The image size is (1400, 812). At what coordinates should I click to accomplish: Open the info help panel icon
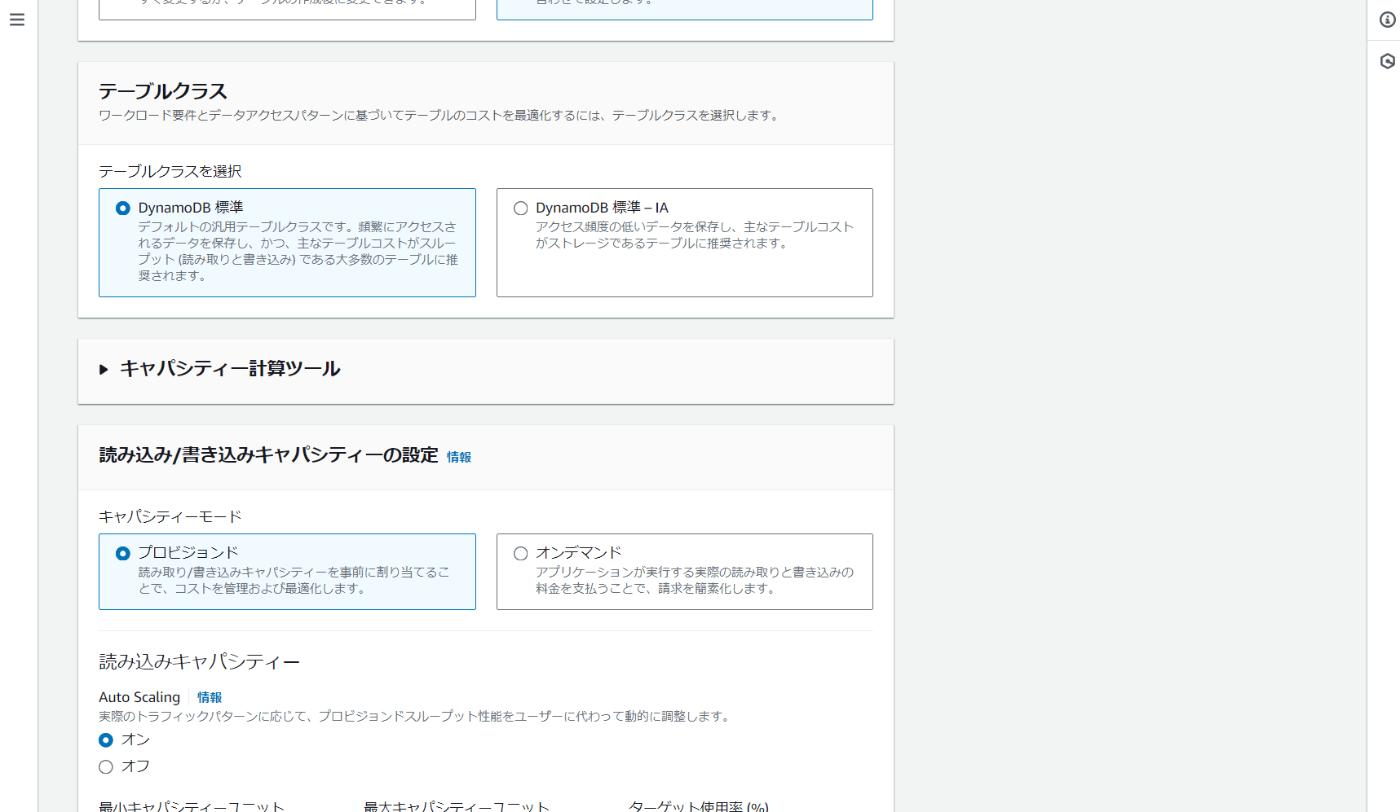click(x=1387, y=20)
